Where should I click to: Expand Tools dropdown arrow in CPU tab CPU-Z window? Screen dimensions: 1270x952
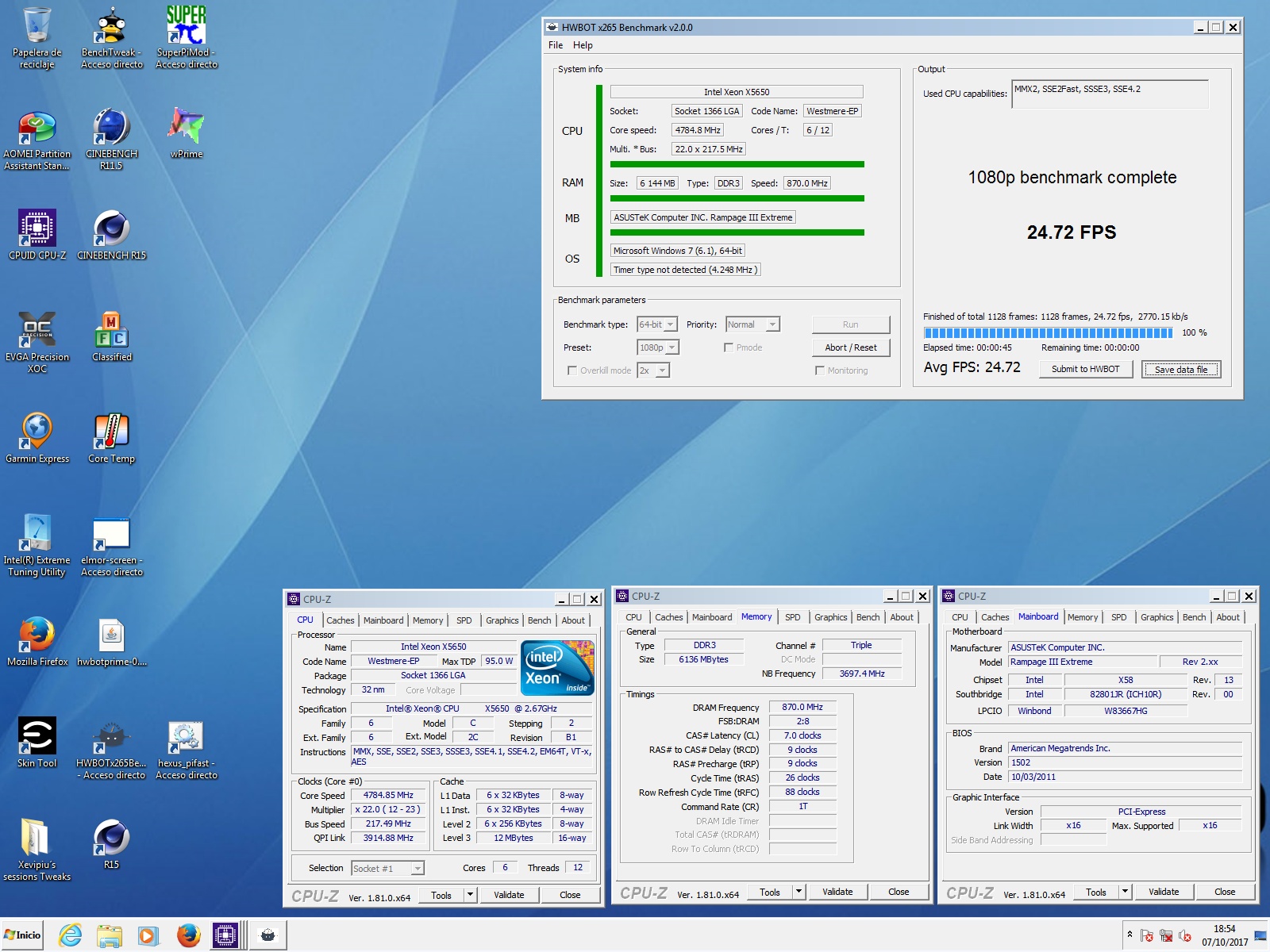(x=470, y=895)
